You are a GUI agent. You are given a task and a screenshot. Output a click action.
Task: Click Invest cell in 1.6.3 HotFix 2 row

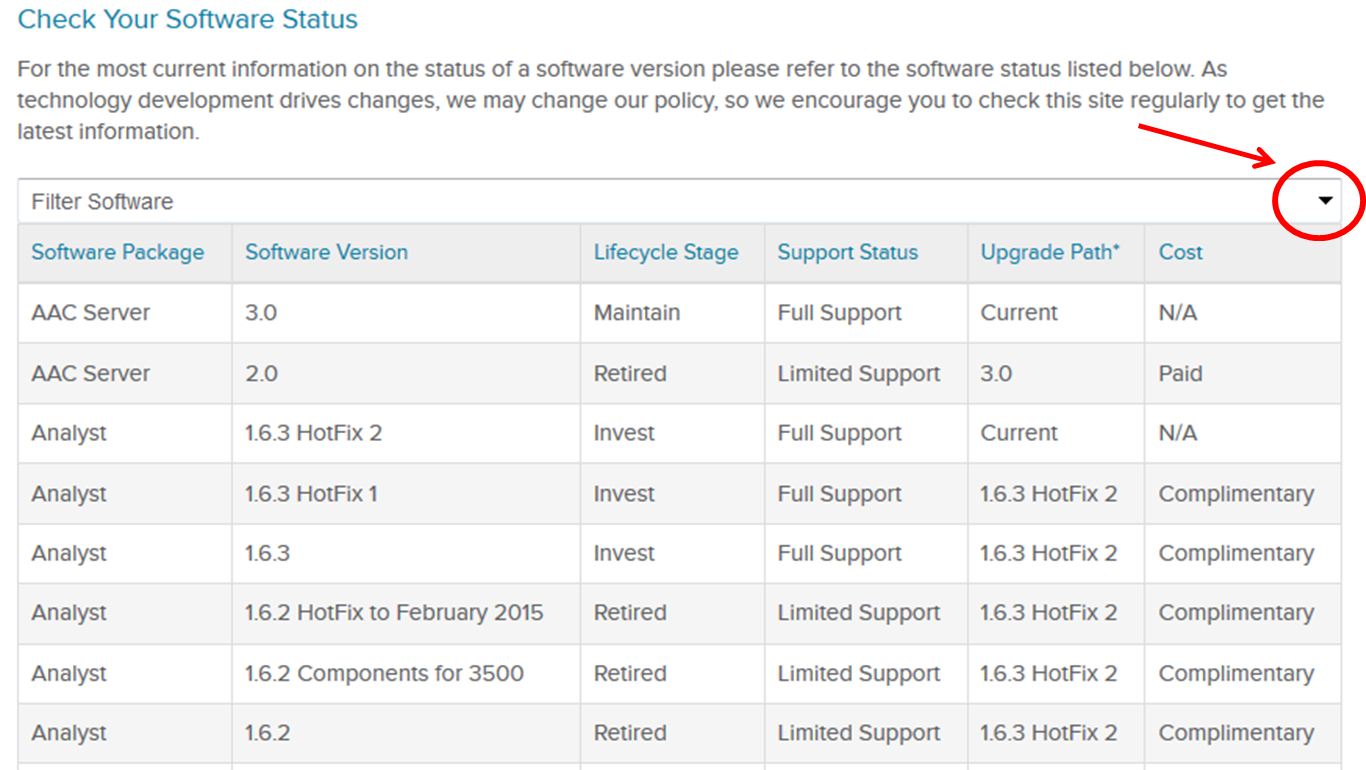624,433
